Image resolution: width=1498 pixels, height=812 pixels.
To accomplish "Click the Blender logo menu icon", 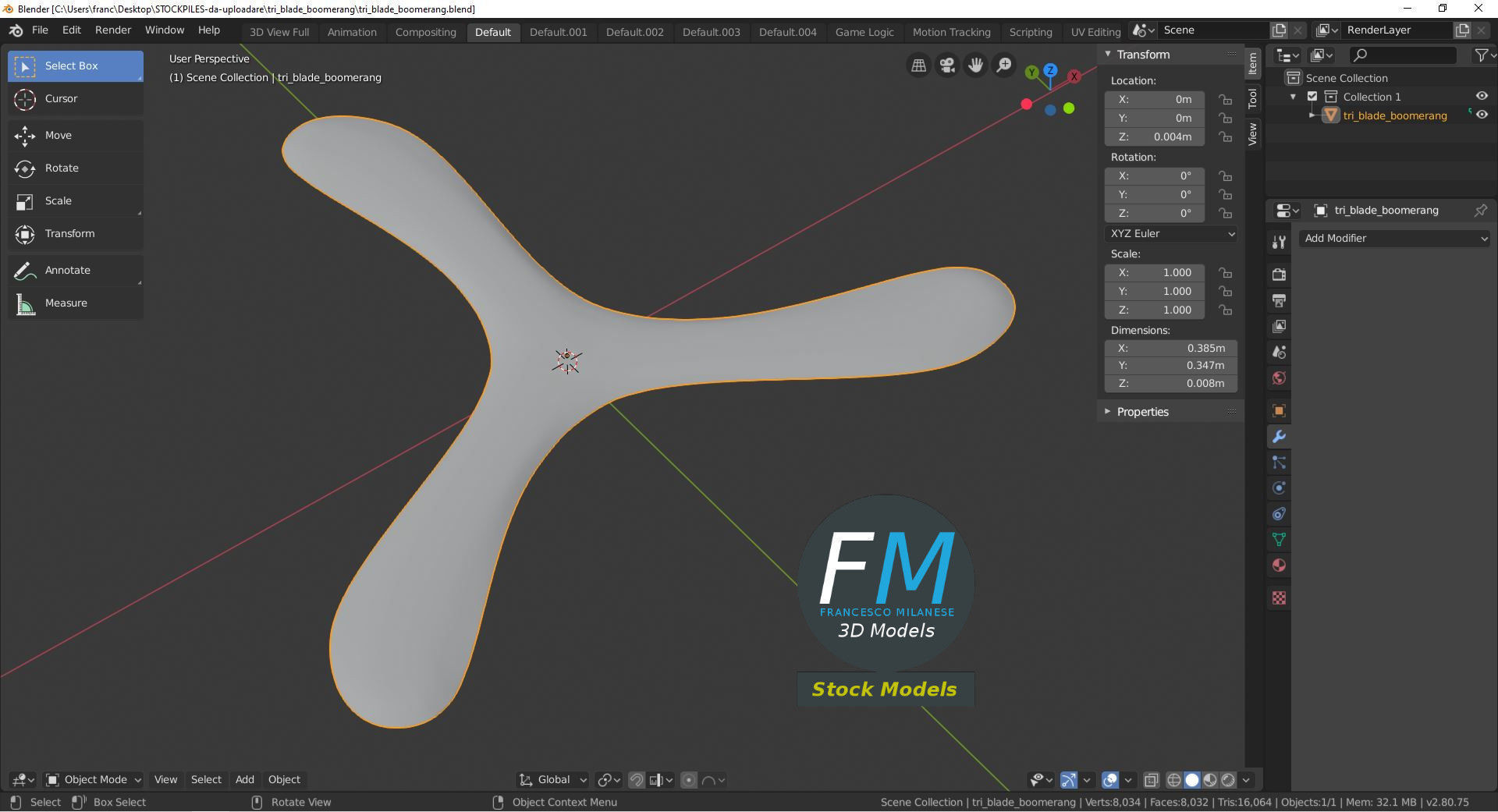I will coord(16,30).
